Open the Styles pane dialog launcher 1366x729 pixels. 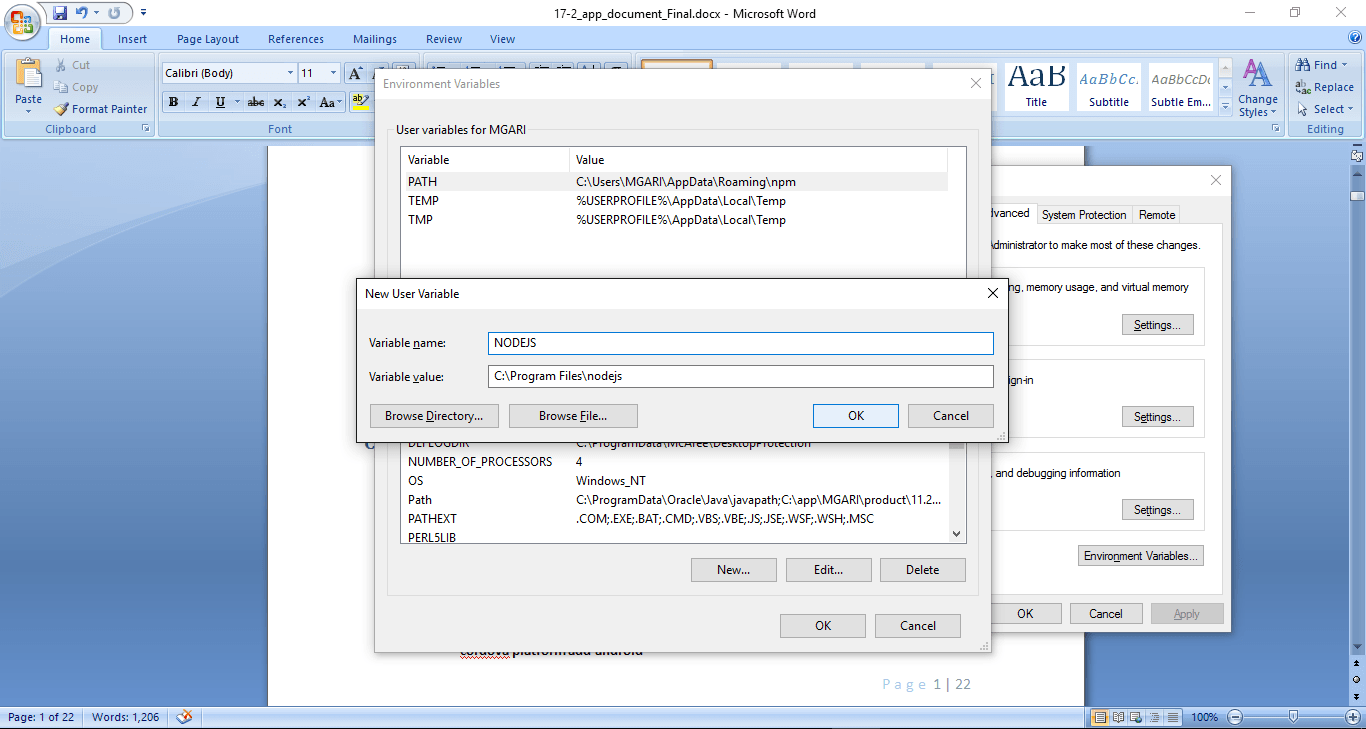(x=1278, y=129)
